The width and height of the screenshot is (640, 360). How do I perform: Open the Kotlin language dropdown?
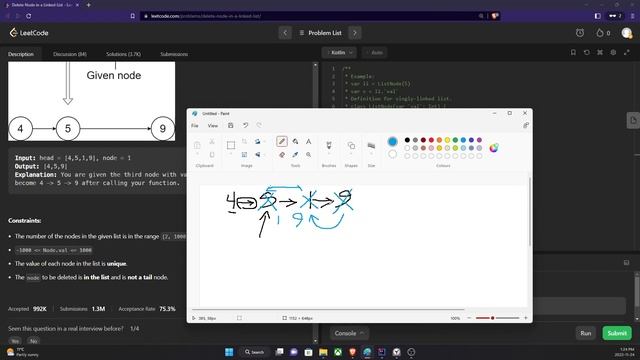click(339, 53)
